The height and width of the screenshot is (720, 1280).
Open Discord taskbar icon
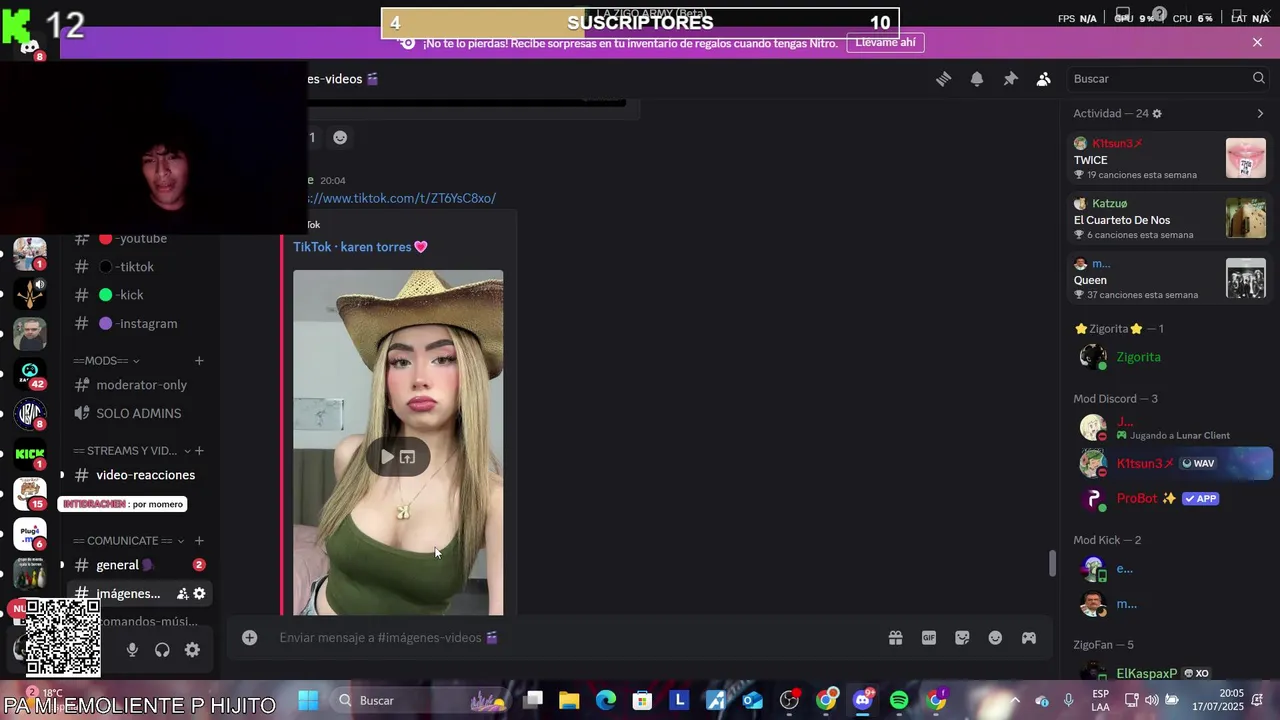coord(863,700)
